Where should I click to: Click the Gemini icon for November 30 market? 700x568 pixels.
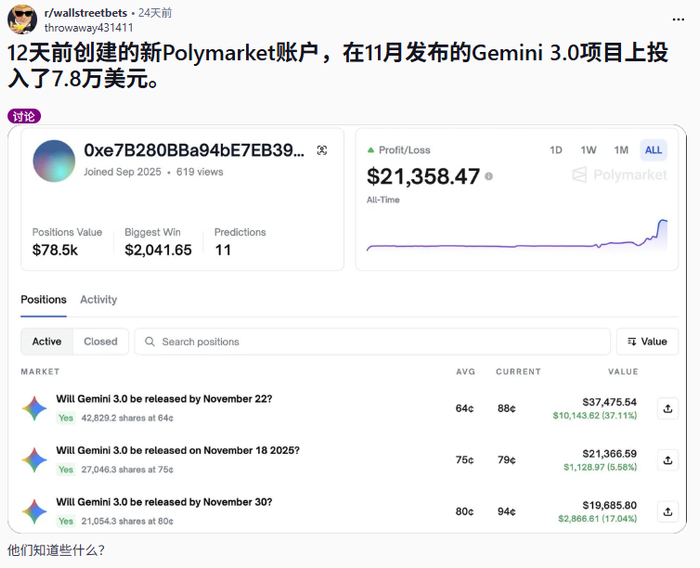point(34,512)
